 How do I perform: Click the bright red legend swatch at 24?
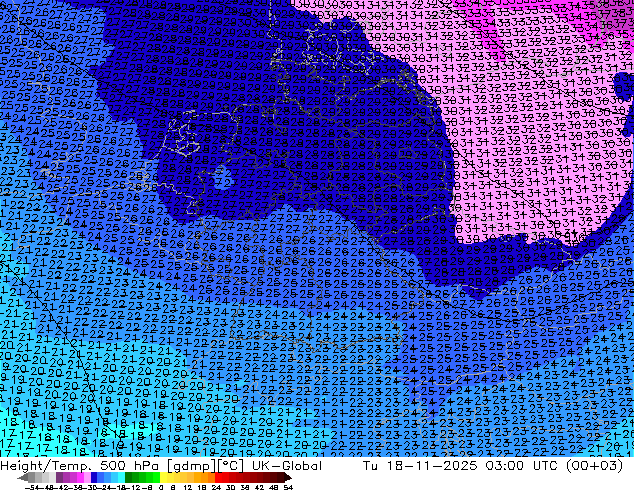(x=218, y=477)
